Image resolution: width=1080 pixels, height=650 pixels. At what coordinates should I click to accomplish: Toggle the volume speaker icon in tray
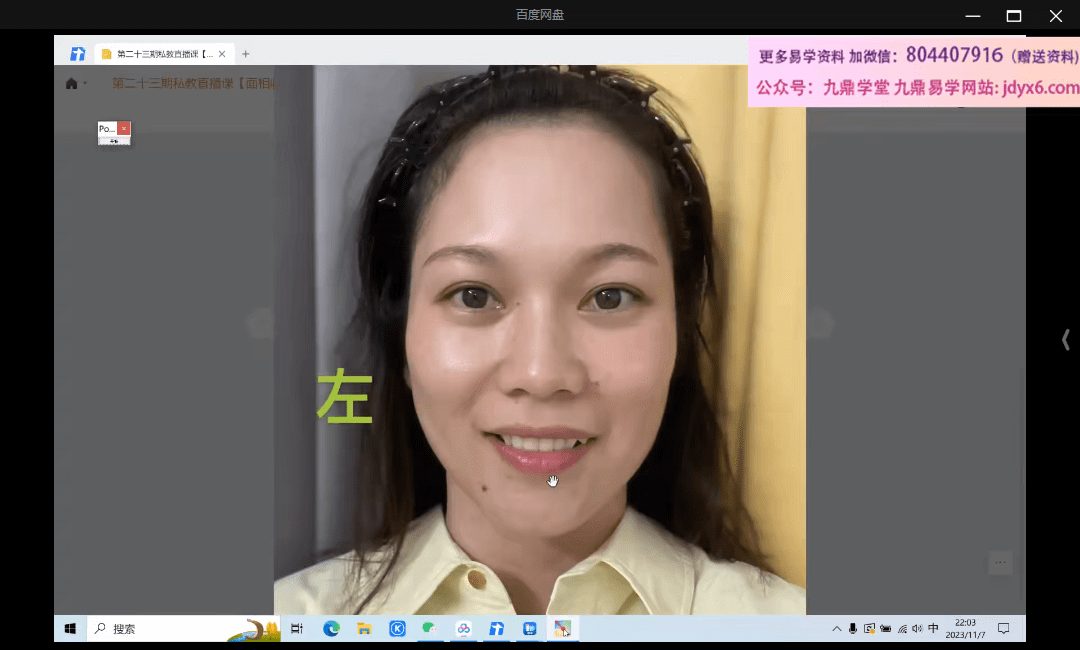point(917,629)
